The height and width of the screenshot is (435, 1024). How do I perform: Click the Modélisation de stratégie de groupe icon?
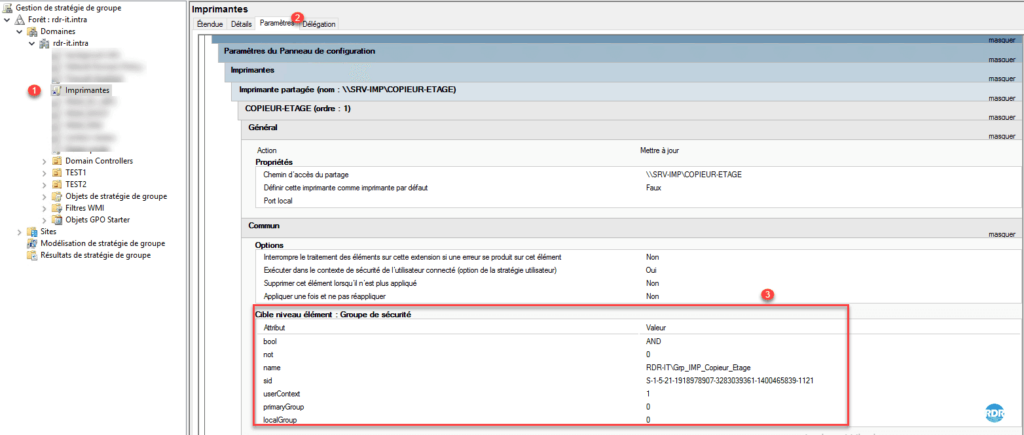point(32,243)
